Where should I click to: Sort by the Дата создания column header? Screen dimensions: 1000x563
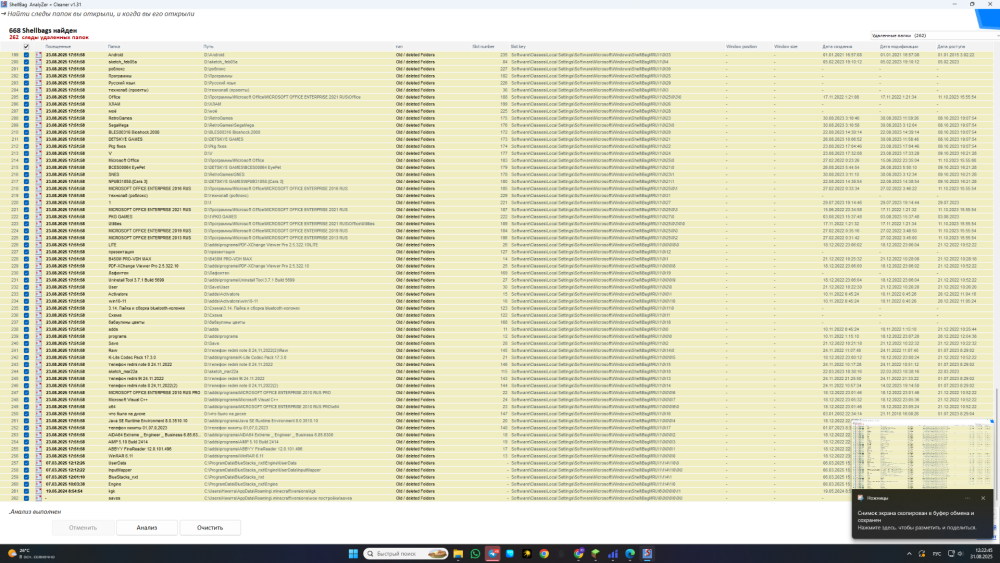(837, 47)
